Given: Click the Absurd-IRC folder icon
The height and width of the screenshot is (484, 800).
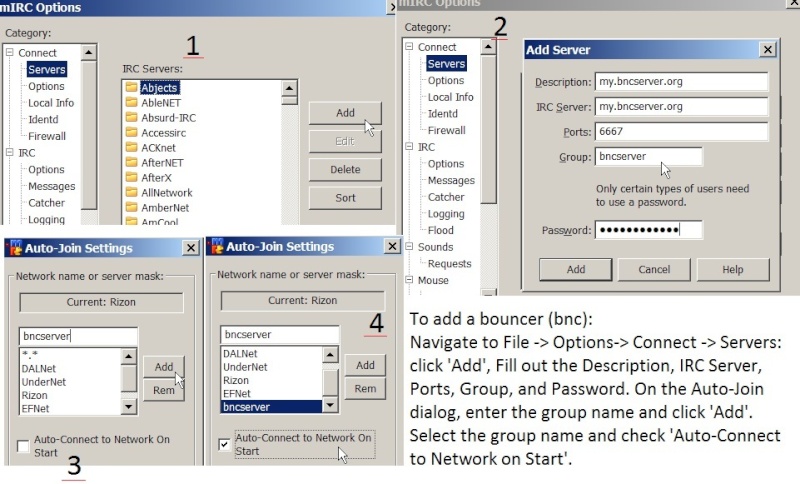Looking at the screenshot, I should (x=132, y=117).
